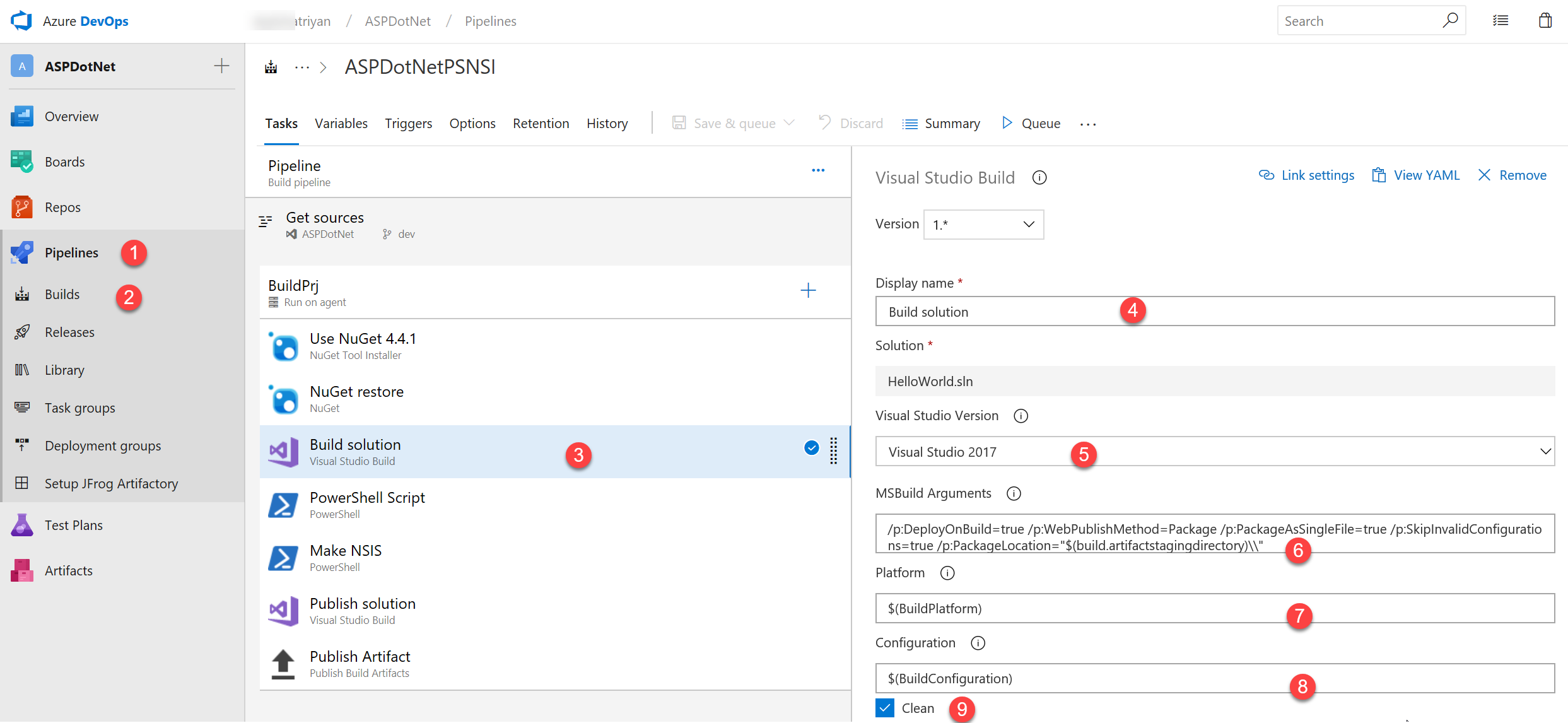
Task: Select the Publish solution task
Action: pyautogui.click(x=555, y=611)
